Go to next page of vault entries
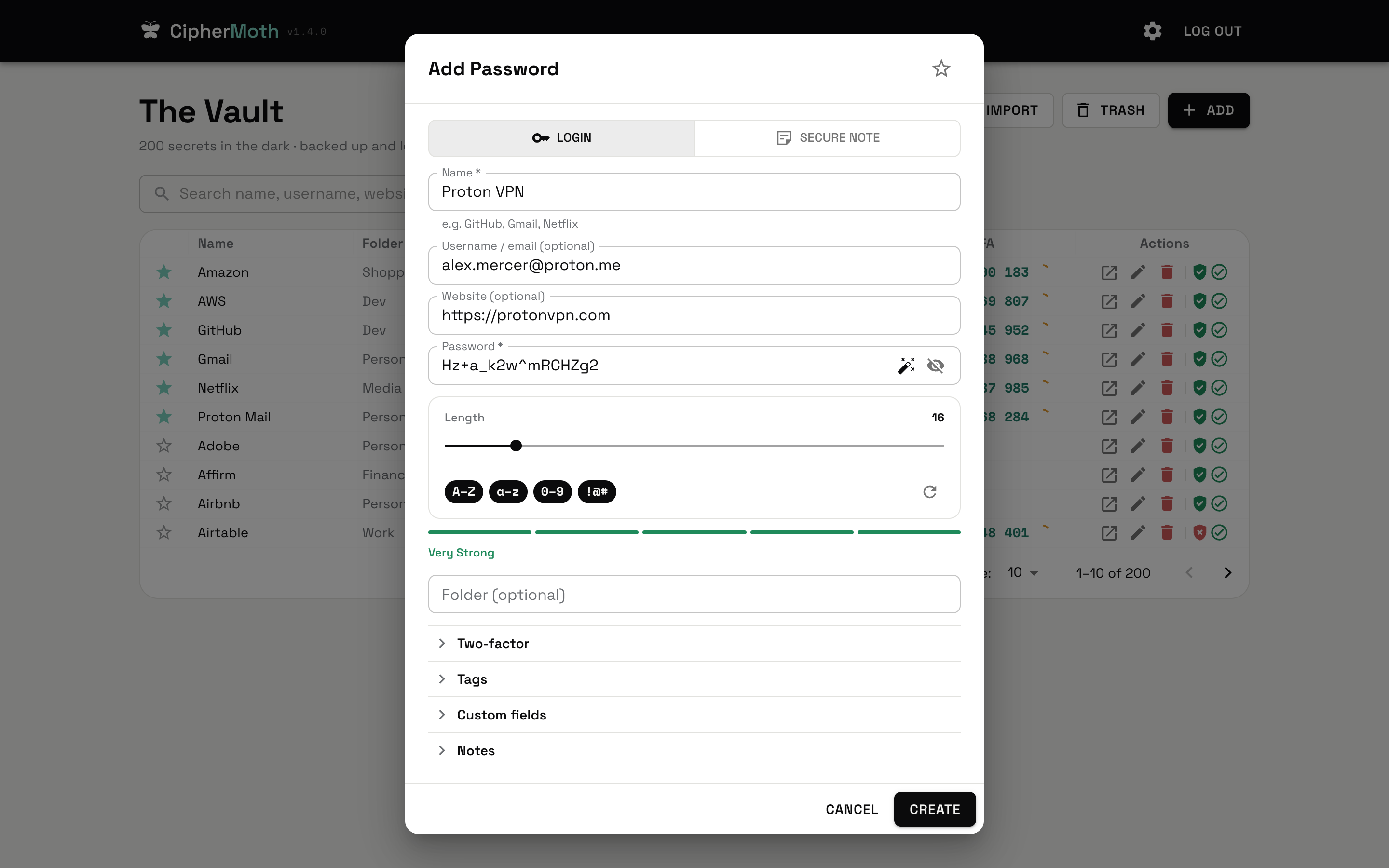Viewport: 1389px width, 868px height. 1228,573
